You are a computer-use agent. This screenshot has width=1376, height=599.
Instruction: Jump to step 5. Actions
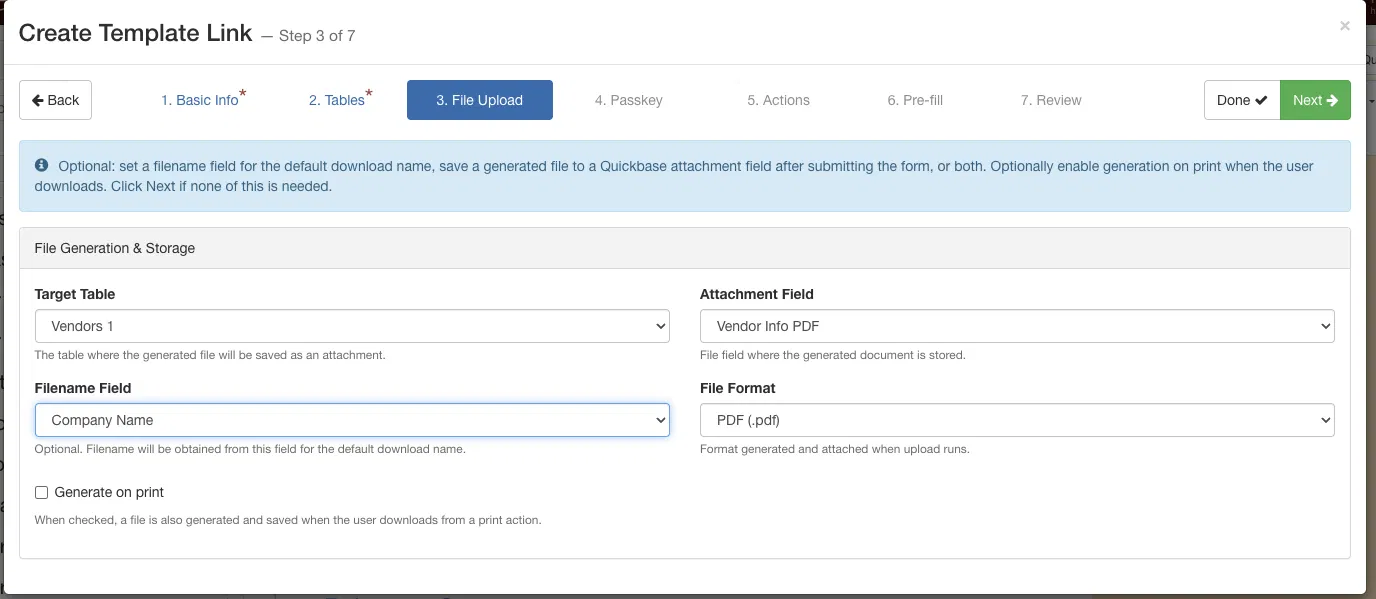pos(778,100)
